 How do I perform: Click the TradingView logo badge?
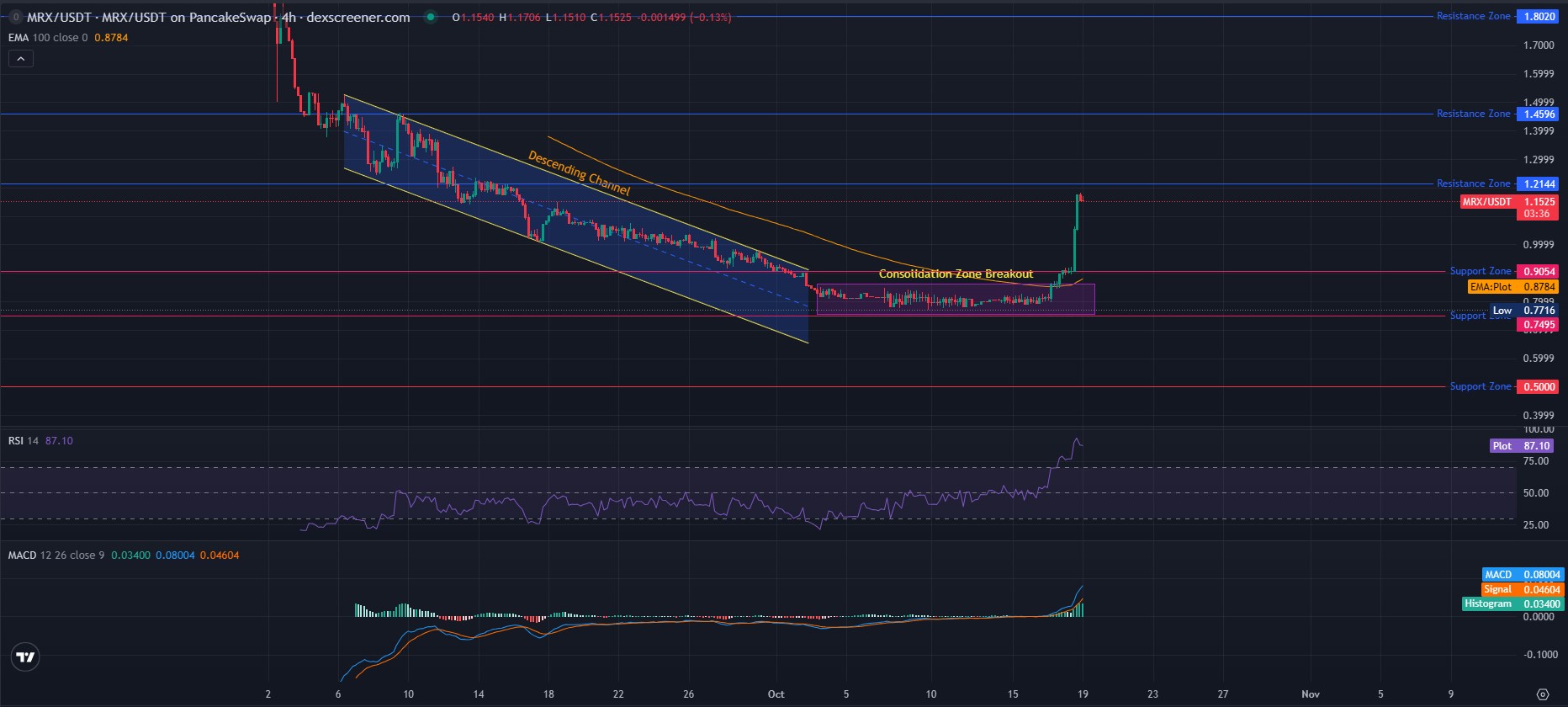(x=26, y=657)
